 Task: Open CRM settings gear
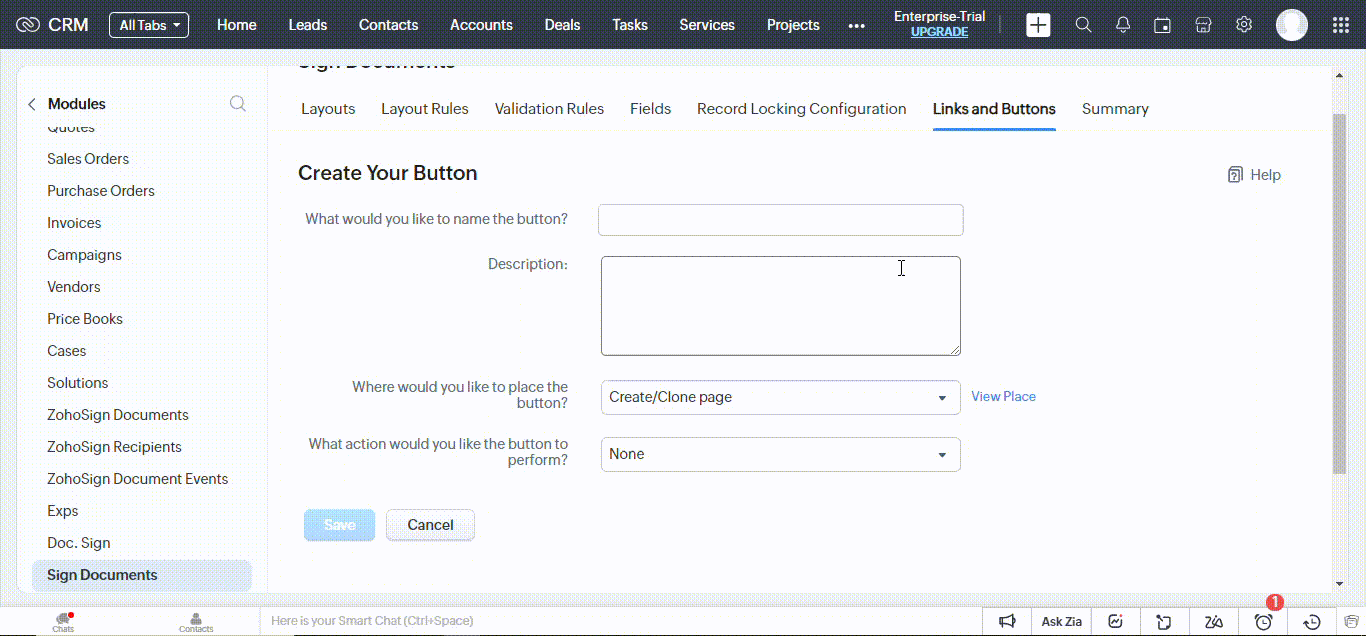point(1243,24)
